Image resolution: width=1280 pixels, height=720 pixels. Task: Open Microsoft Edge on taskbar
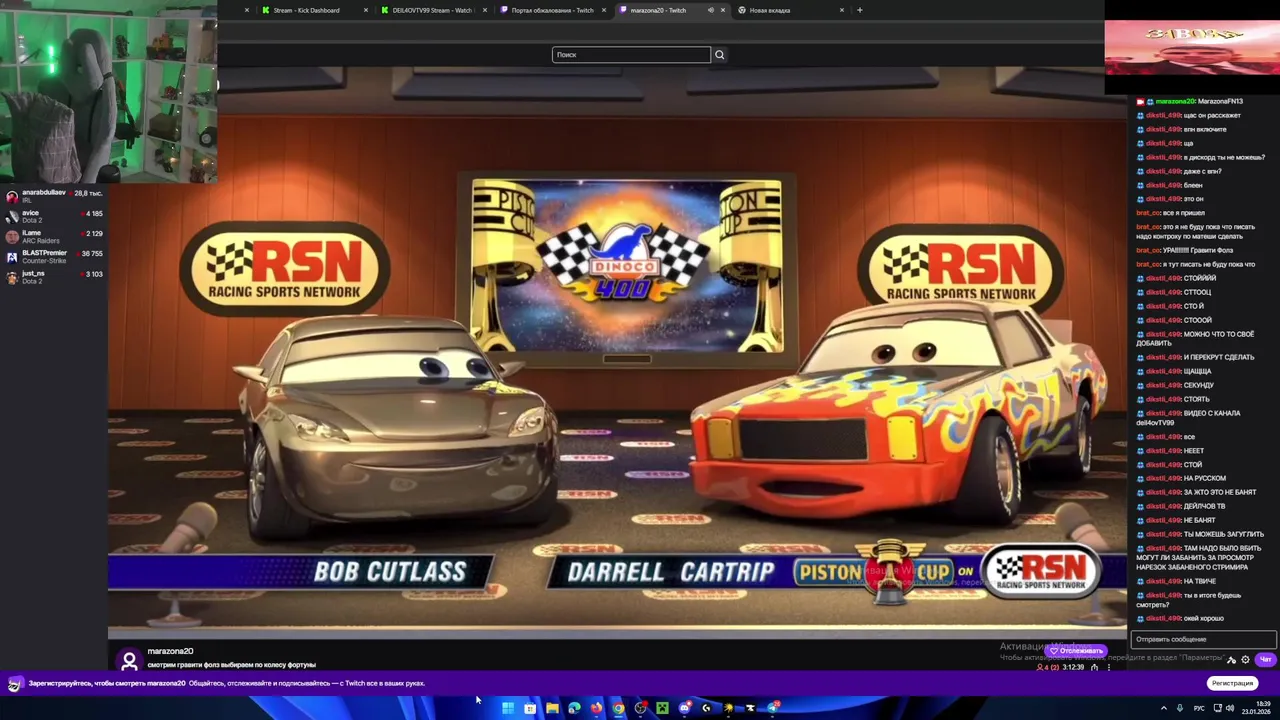click(x=574, y=708)
